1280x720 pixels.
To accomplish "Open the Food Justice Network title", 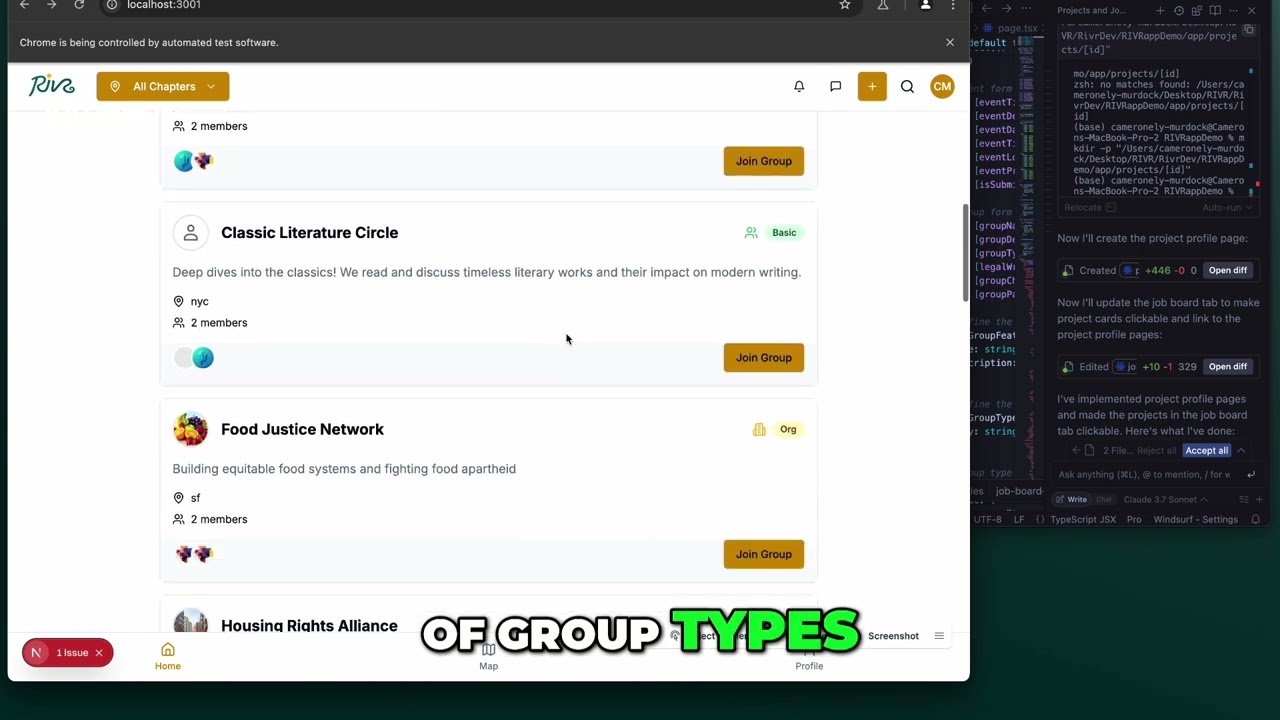I will click(302, 429).
